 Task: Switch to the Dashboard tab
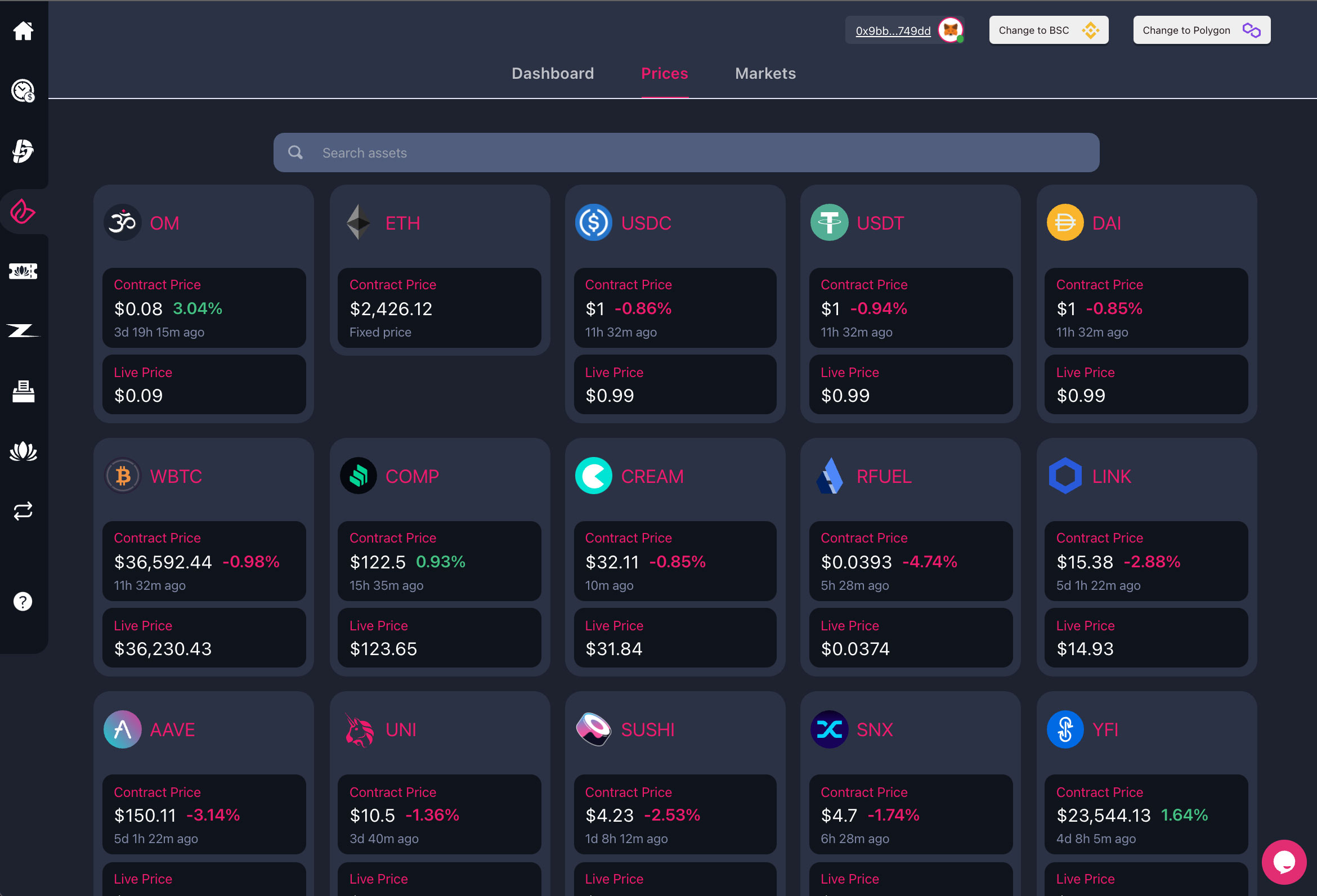(553, 74)
